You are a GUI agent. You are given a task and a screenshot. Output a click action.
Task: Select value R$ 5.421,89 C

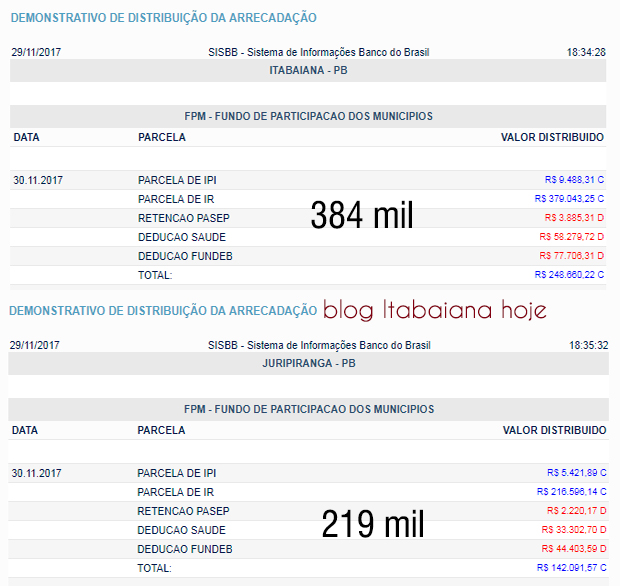point(577,473)
